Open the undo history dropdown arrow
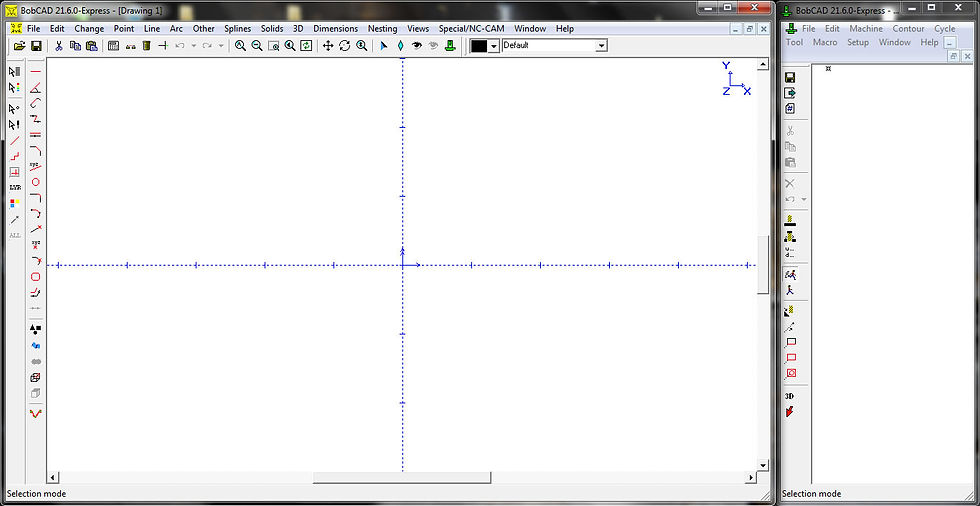 (193, 46)
